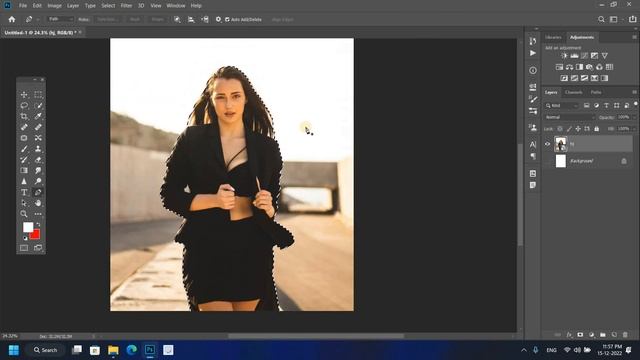Toggle adjustment layer filter in Layers panel
Image resolution: width=640 pixels, height=360 pixels.
[596, 106]
